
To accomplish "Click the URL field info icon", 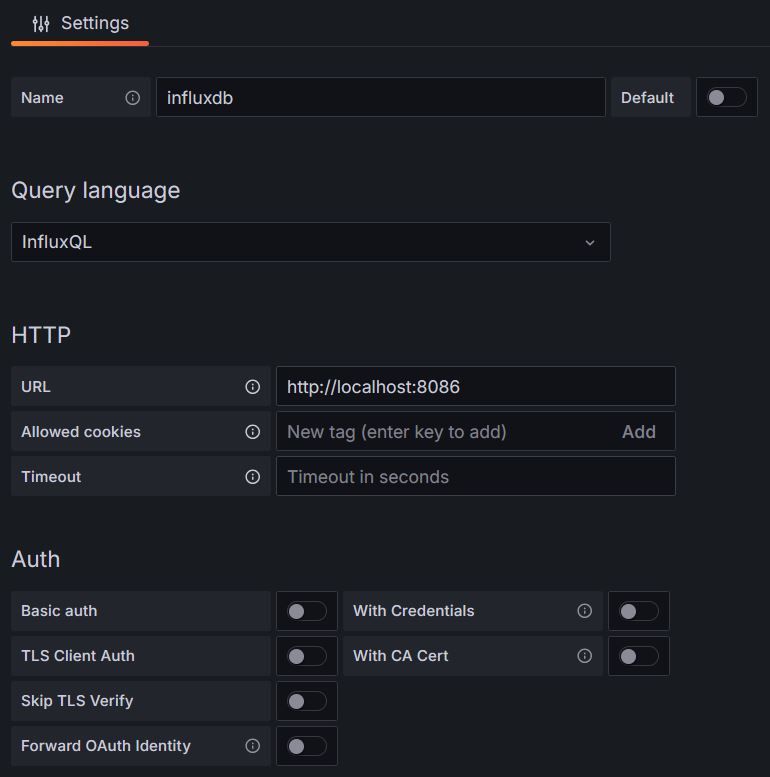I will tap(253, 387).
